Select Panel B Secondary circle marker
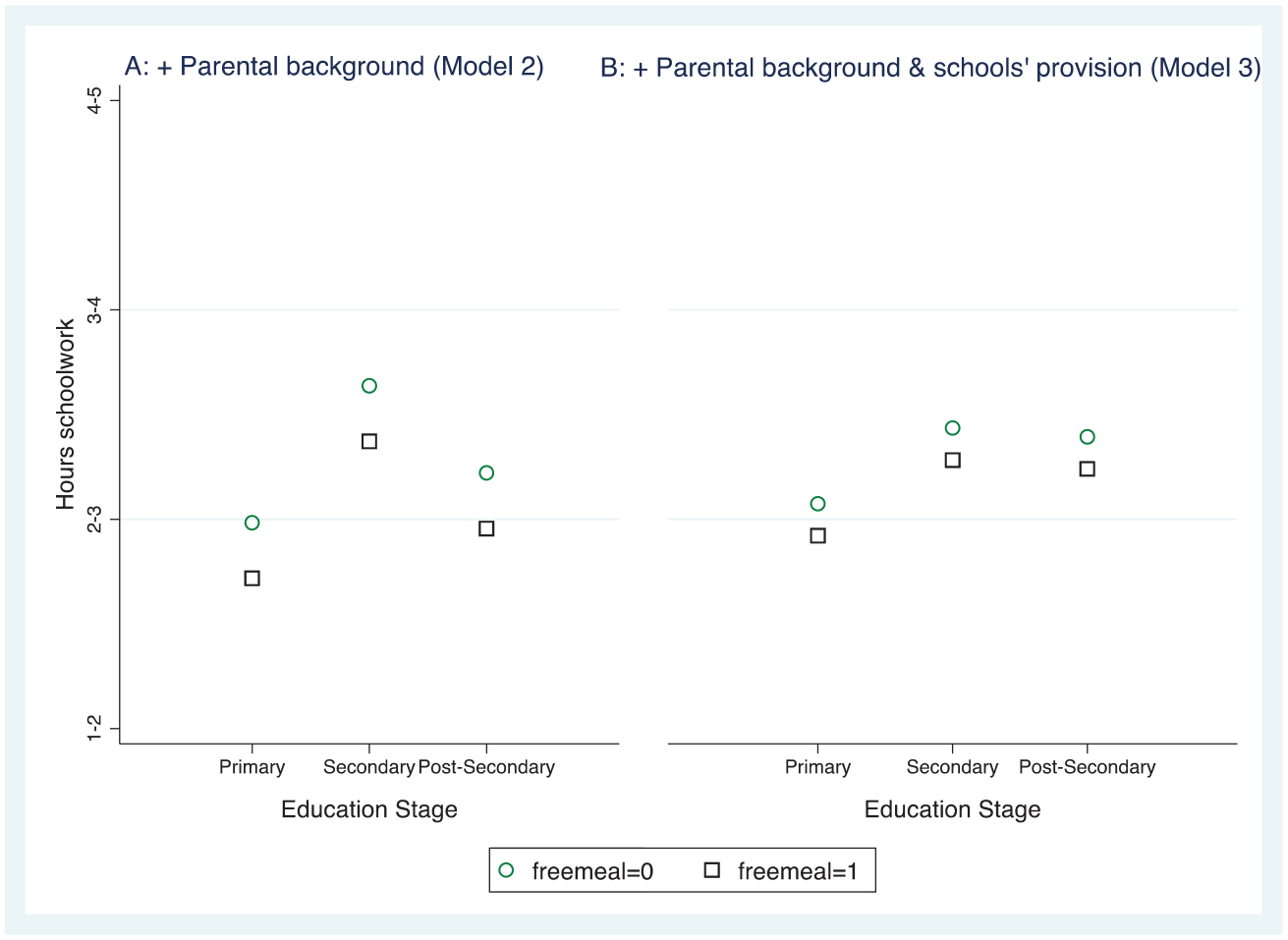The height and width of the screenshot is (940, 1288). click(953, 428)
